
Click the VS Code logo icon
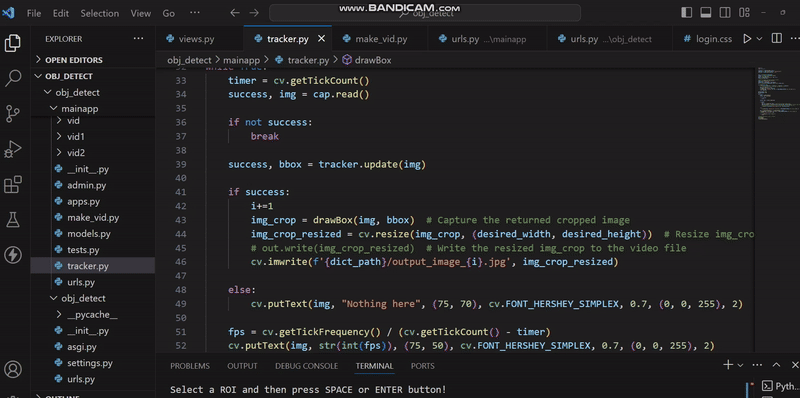(x=8, y=13)
